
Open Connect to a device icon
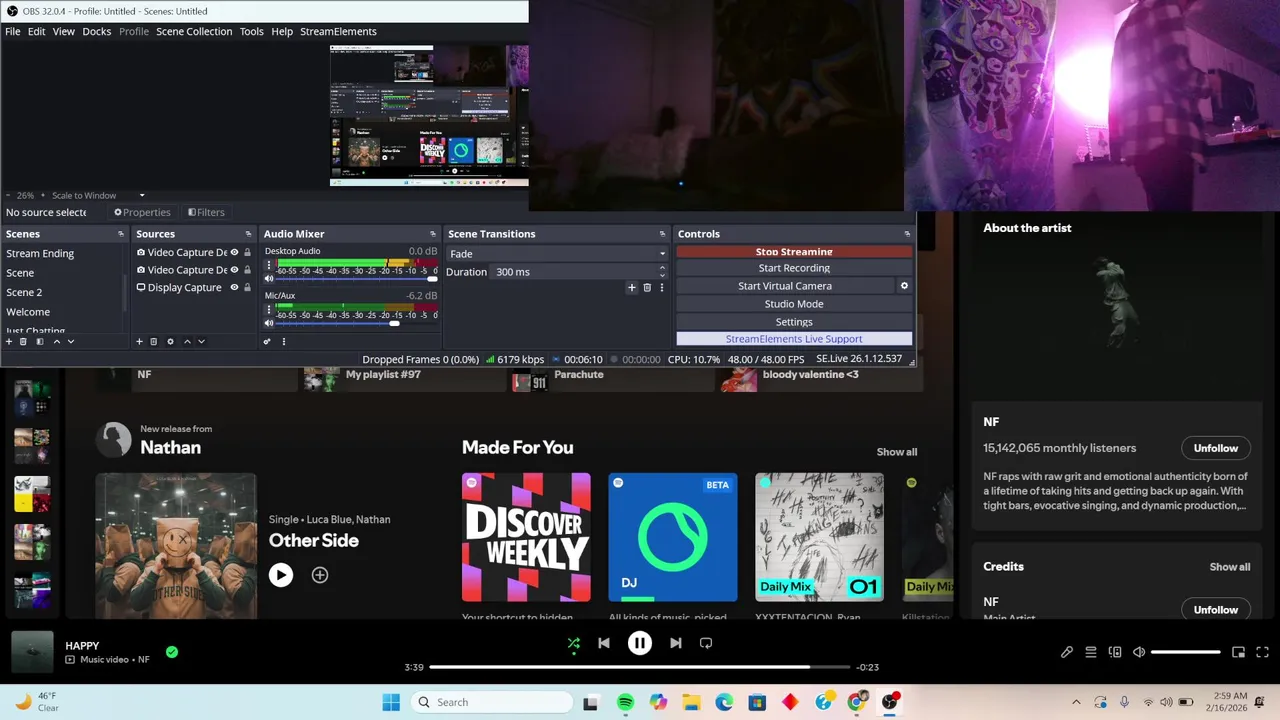click(x=1115, y=652)
